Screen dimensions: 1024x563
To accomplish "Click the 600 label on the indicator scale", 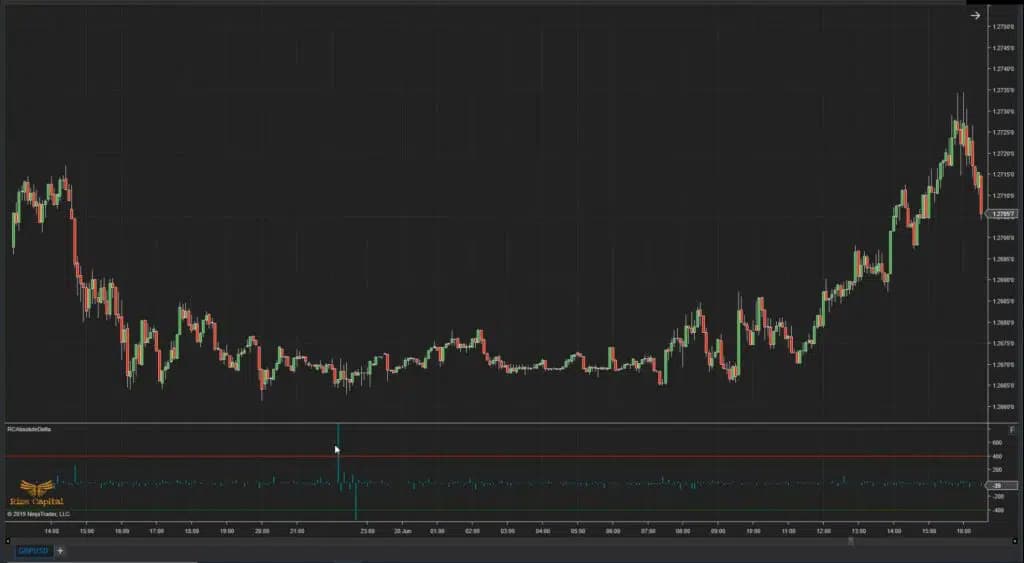I will click(x=999, y=442).
